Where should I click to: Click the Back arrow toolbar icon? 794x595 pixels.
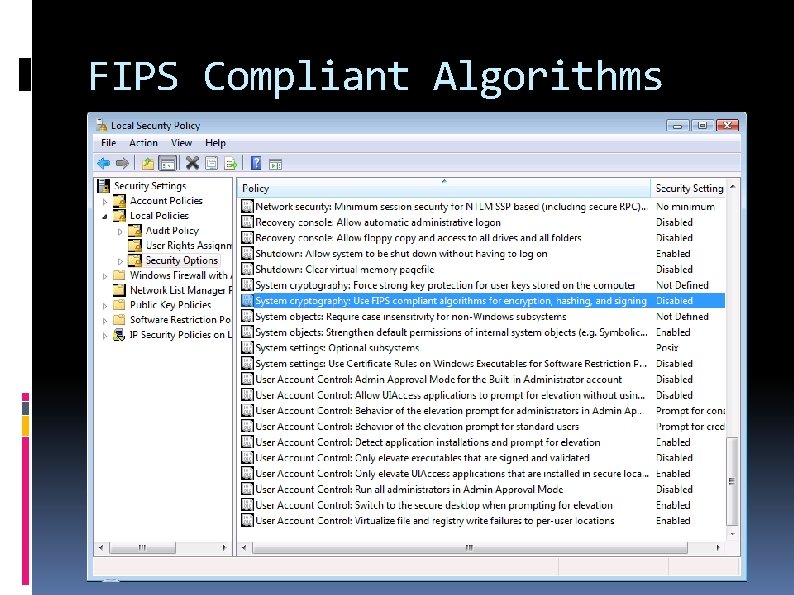coord(104,164)
